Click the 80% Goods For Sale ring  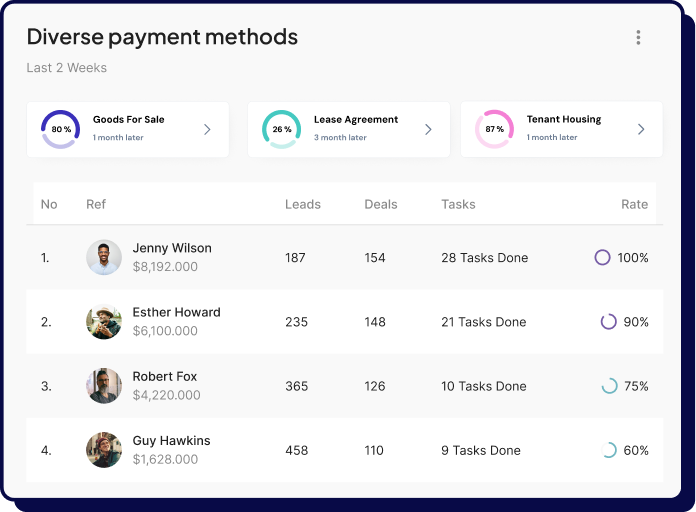click(60, 129)
